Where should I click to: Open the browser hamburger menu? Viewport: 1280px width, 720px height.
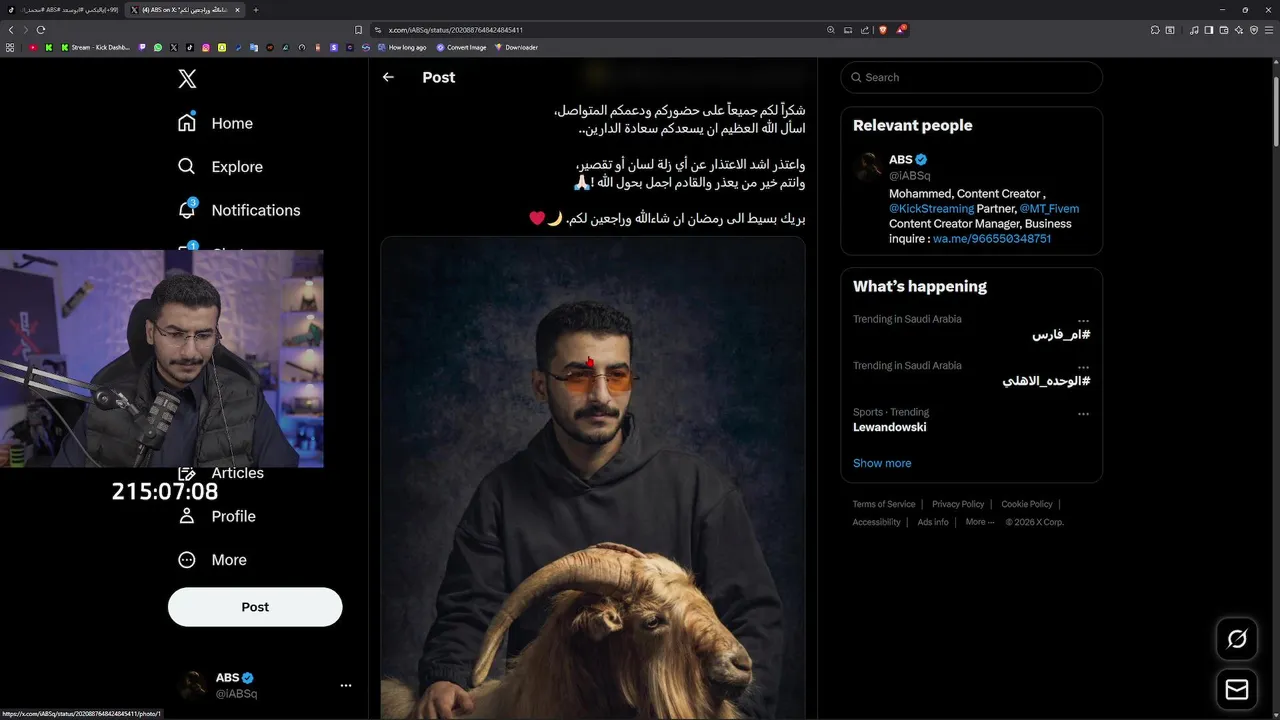pos(1269,30)
